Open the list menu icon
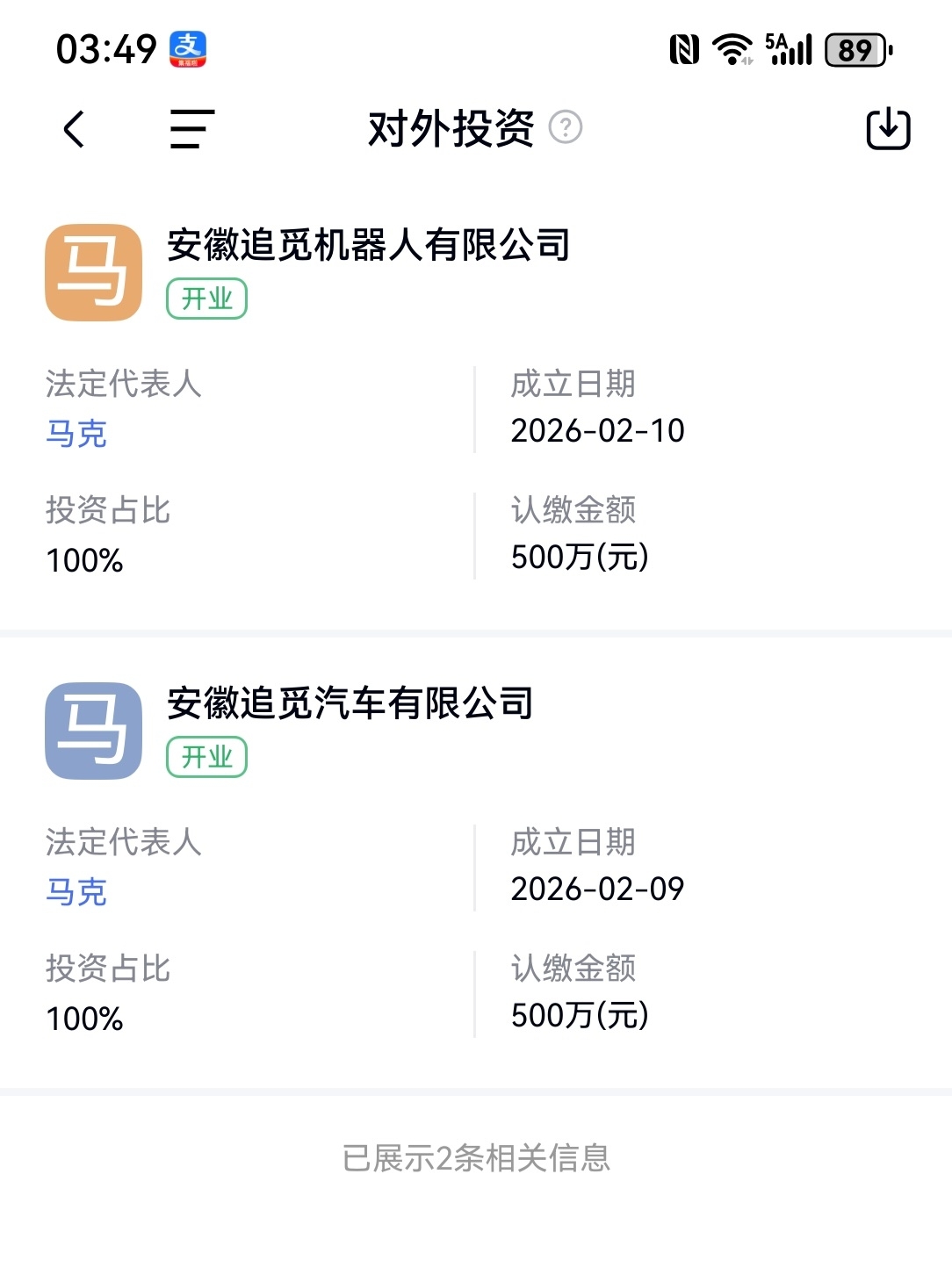The image size is (952, 1275). (x=191, y=129)
